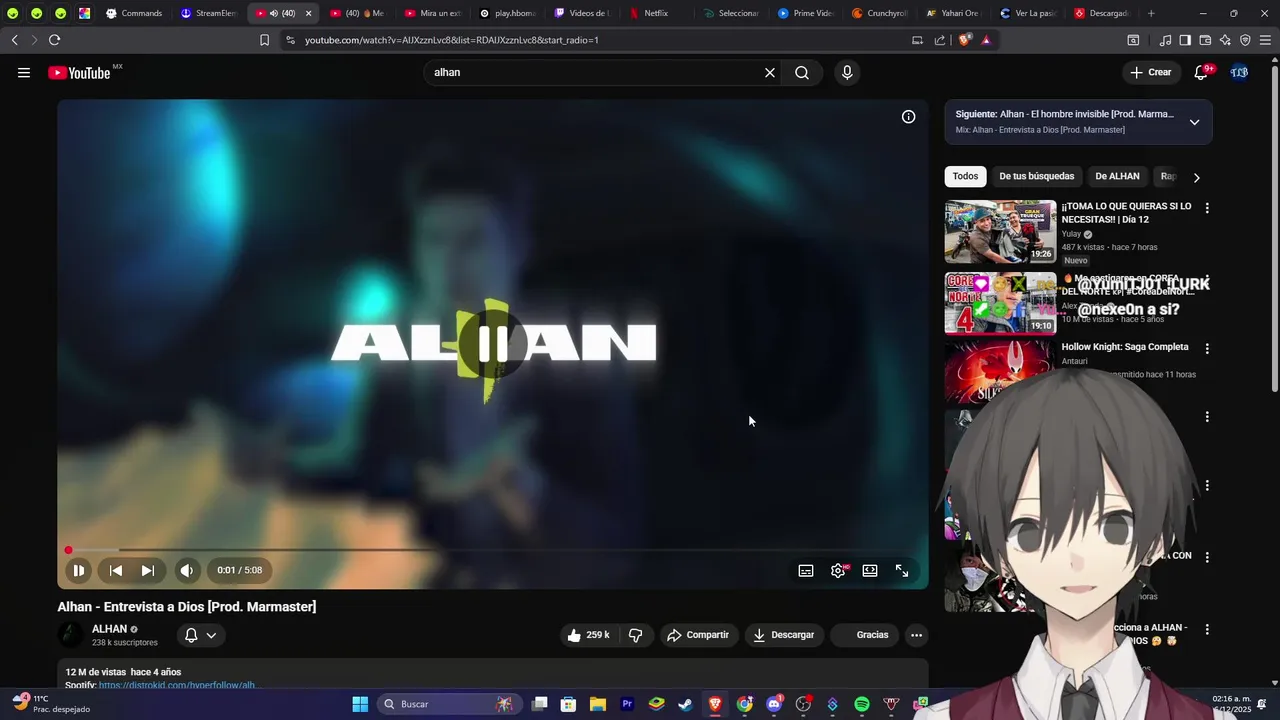Viewport: 1280px width, 720px height.
Task: Open File Explorer from the taskbar
Action: (x=597, y=704)
